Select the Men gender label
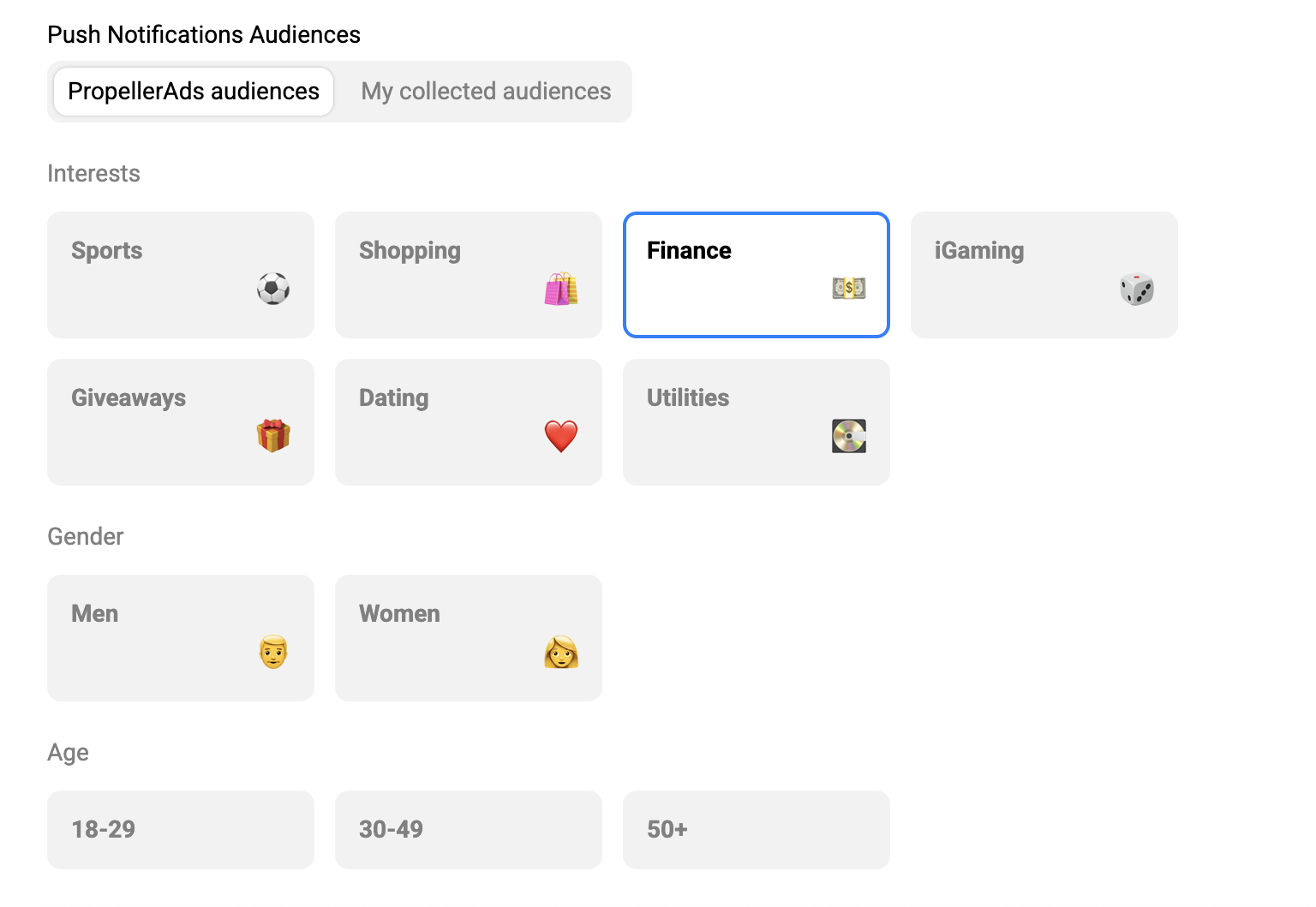The width and height of the screenshot is (1316, 907). [x=95, y=614]
